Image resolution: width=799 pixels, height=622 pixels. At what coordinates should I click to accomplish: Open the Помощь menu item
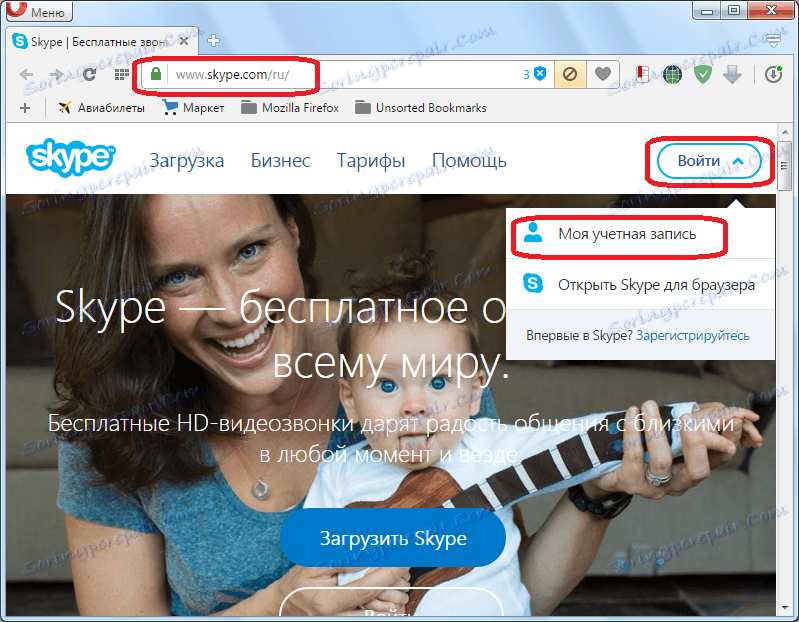(469, 160)
